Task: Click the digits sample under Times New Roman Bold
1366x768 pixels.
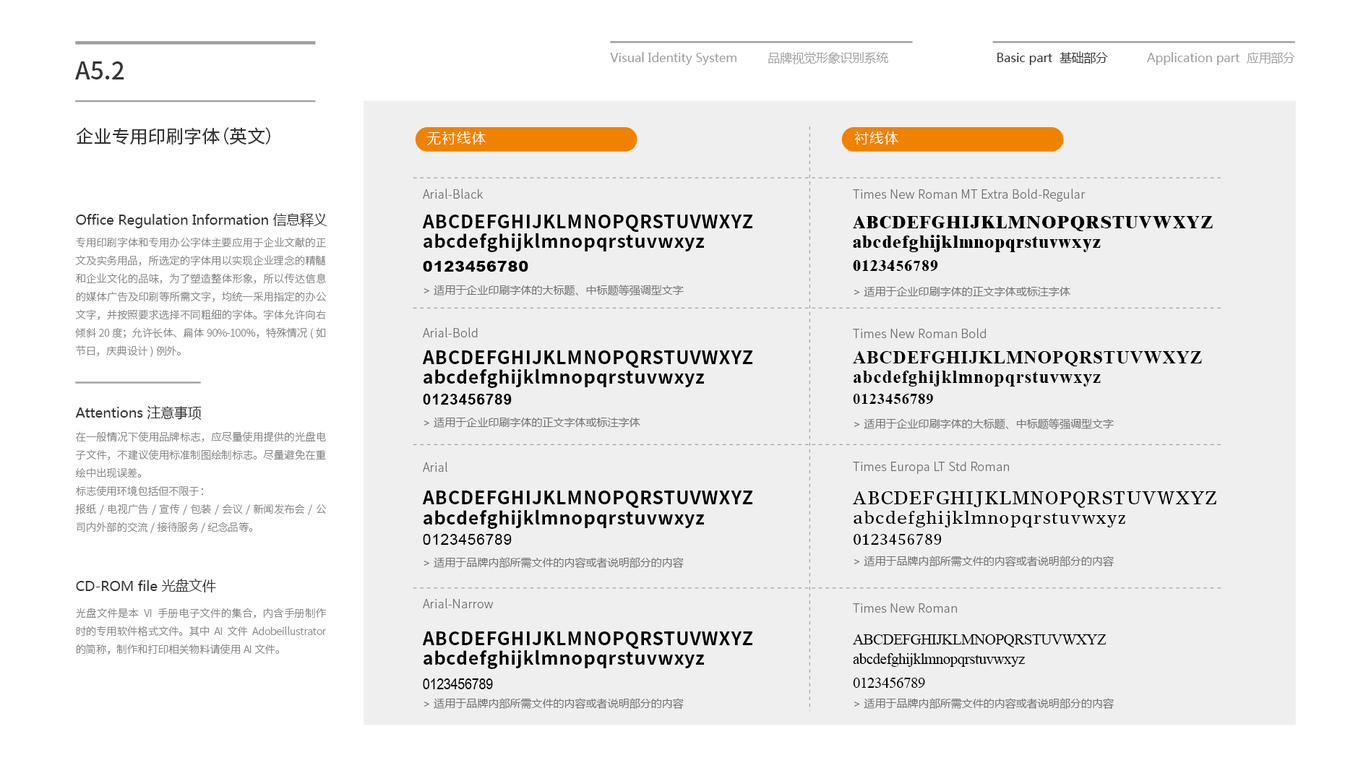Action: (x=893, y=399)
